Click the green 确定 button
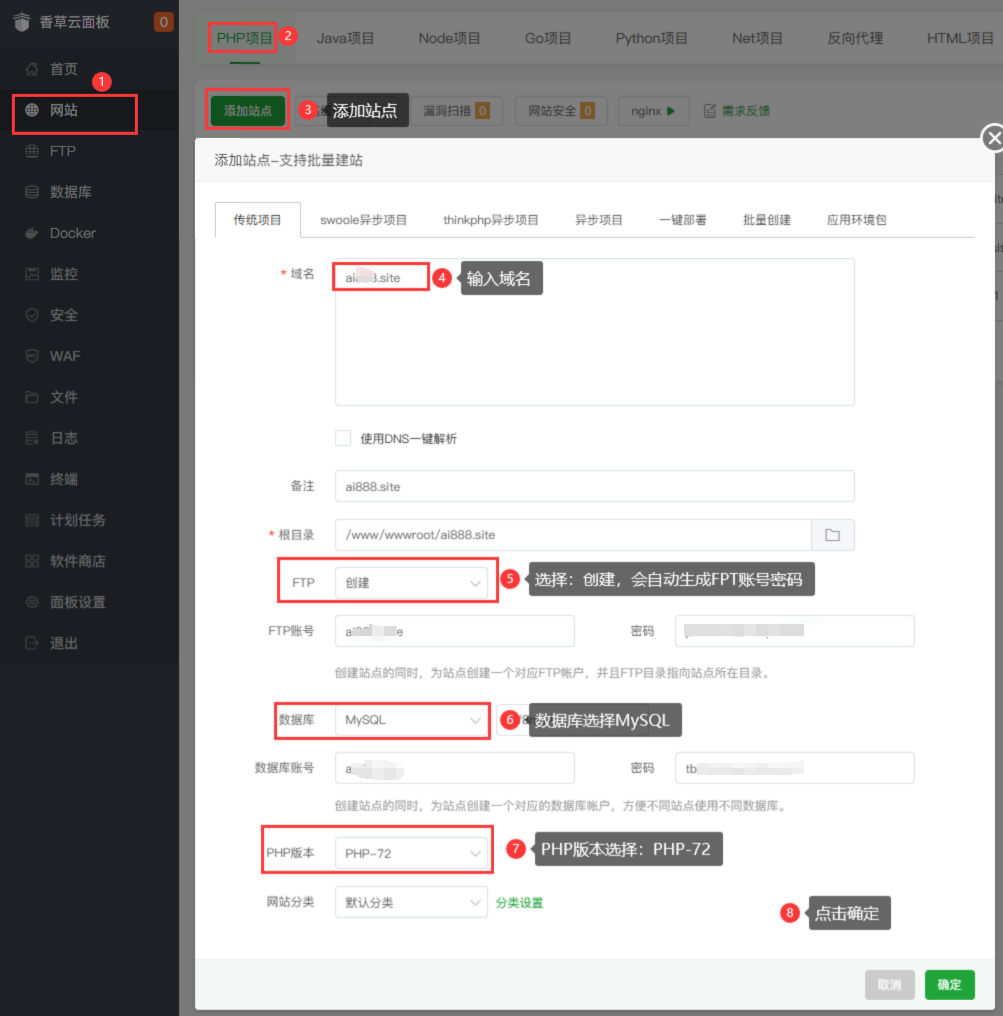 tap(950, 985)
